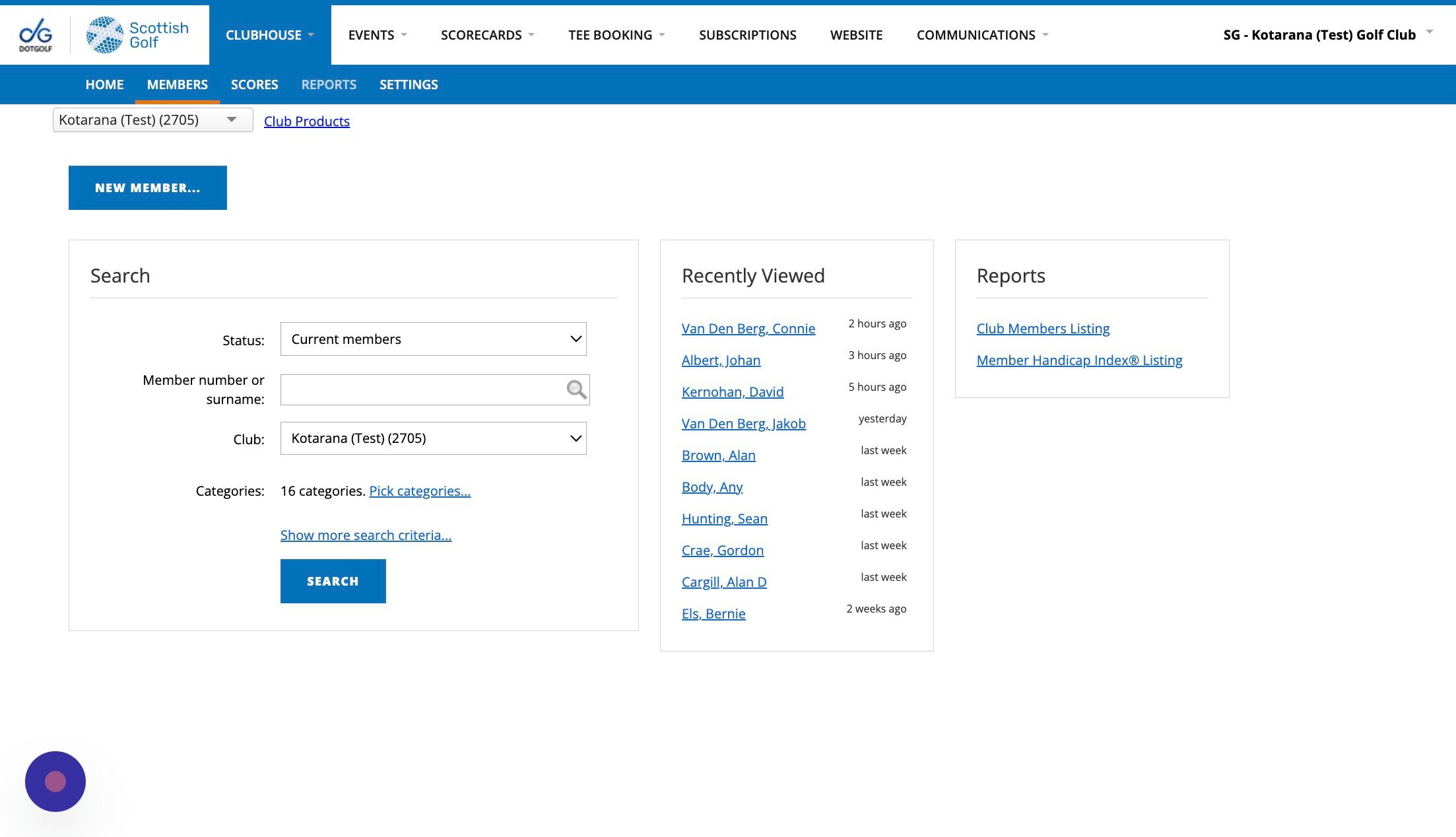Open Van Den Berg, Connie member record
The width and height of the screenshot is (1456, 837).
click(748, 329)
